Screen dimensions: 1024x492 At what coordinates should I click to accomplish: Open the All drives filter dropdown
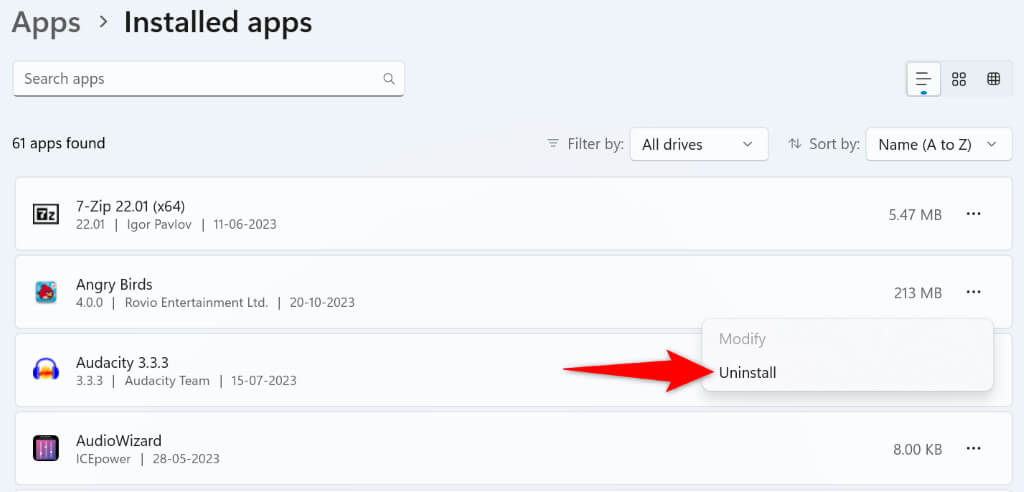tap(698, 144)
